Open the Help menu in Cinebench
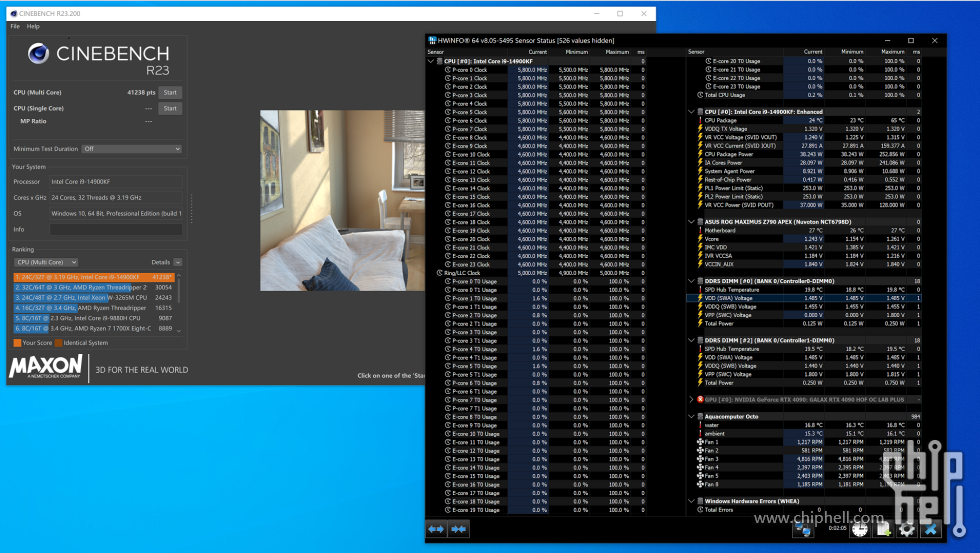980x553 pixels. coord(33,26)
